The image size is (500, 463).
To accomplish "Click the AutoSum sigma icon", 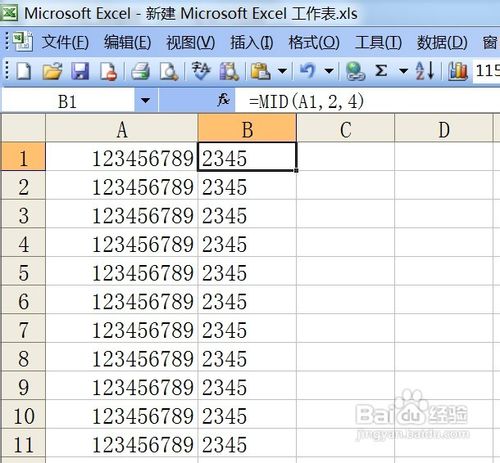I will coord(381,71).
